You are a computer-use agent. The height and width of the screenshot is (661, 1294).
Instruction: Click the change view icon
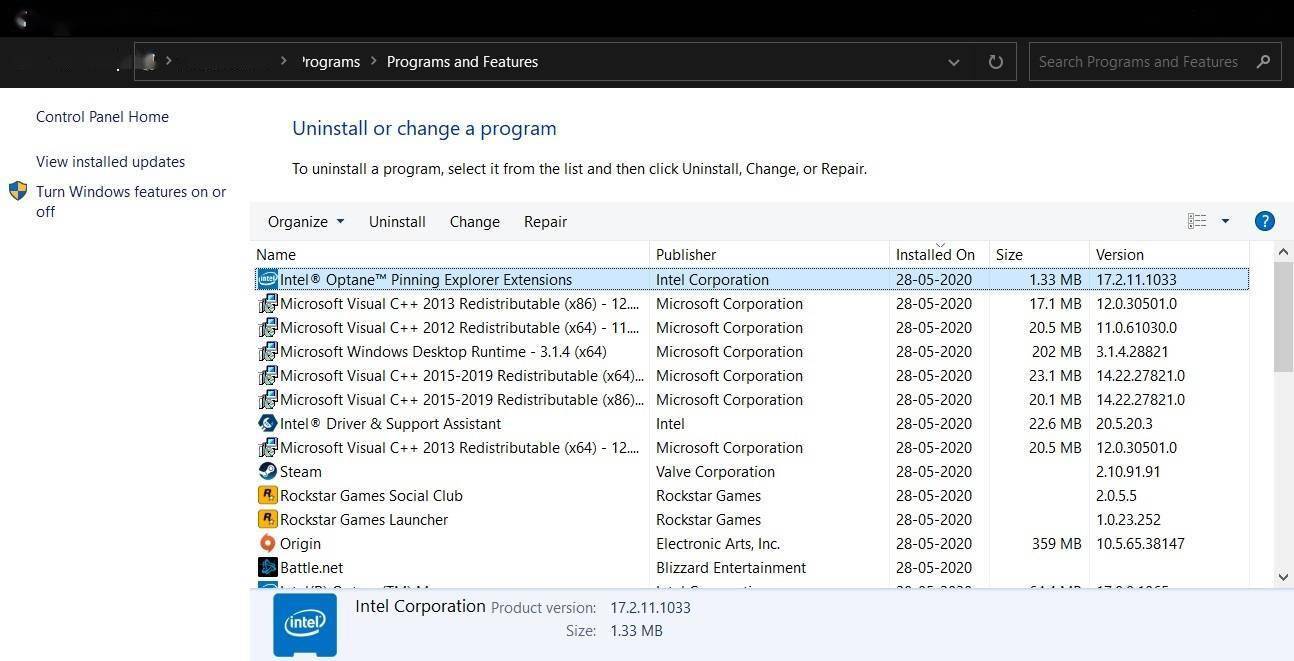point(1197,222)
